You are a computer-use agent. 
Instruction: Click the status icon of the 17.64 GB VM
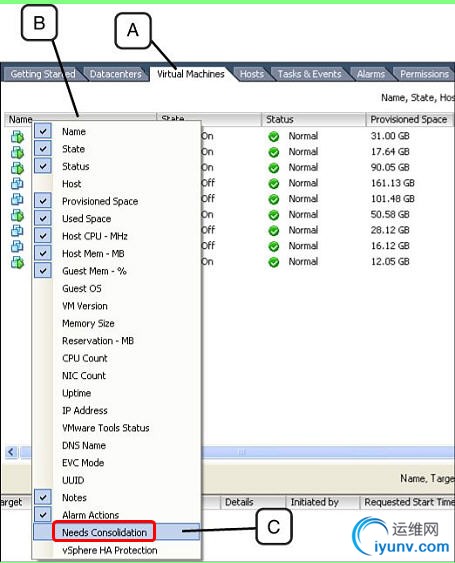pos(274,152)
